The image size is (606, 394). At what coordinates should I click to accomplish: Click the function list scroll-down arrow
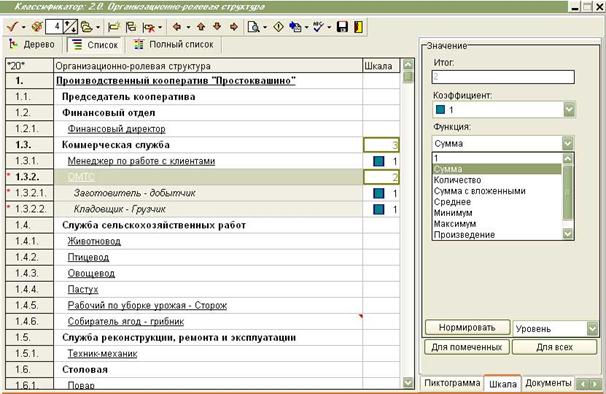pyautogui.click(x=568, y=234)
